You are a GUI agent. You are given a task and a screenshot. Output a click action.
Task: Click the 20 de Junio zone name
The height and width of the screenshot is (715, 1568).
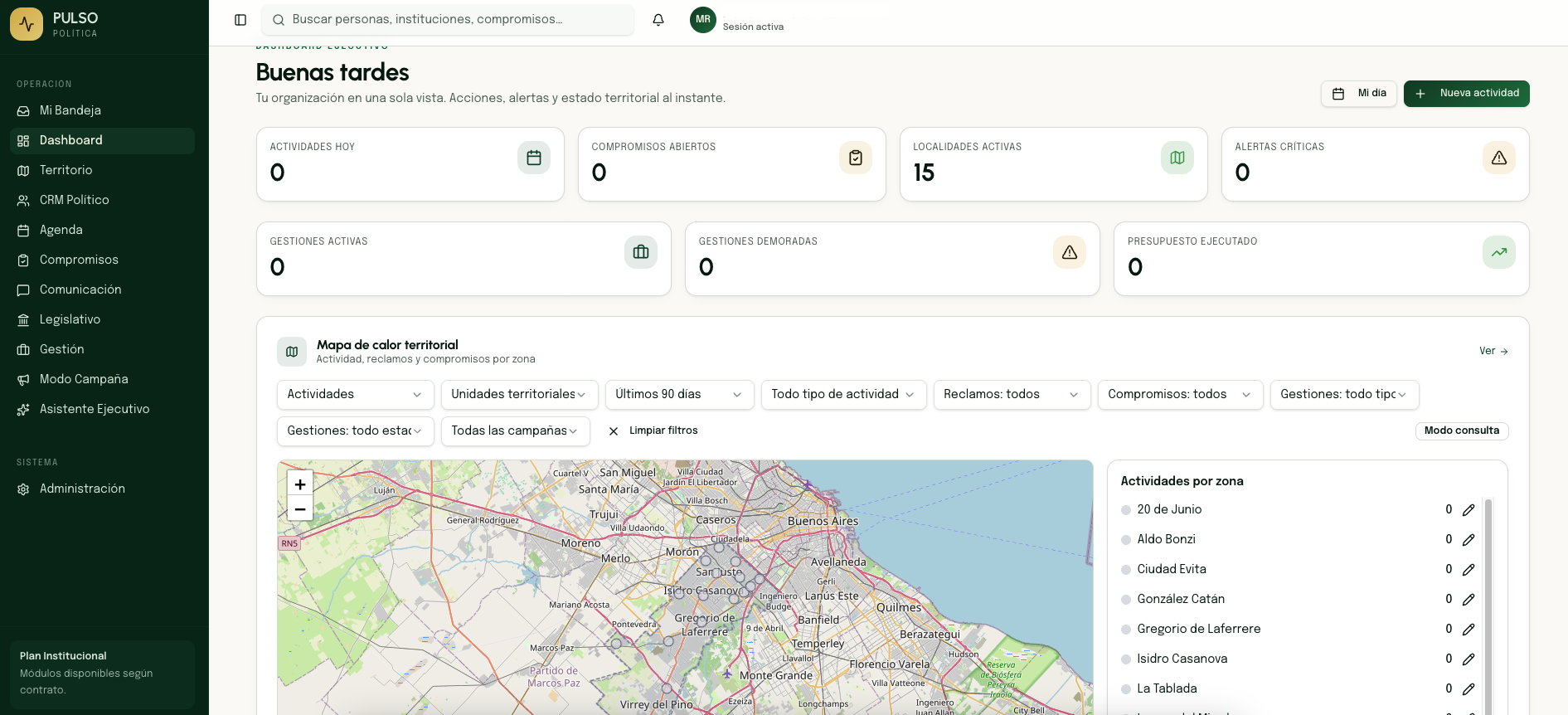point(1169,510)
